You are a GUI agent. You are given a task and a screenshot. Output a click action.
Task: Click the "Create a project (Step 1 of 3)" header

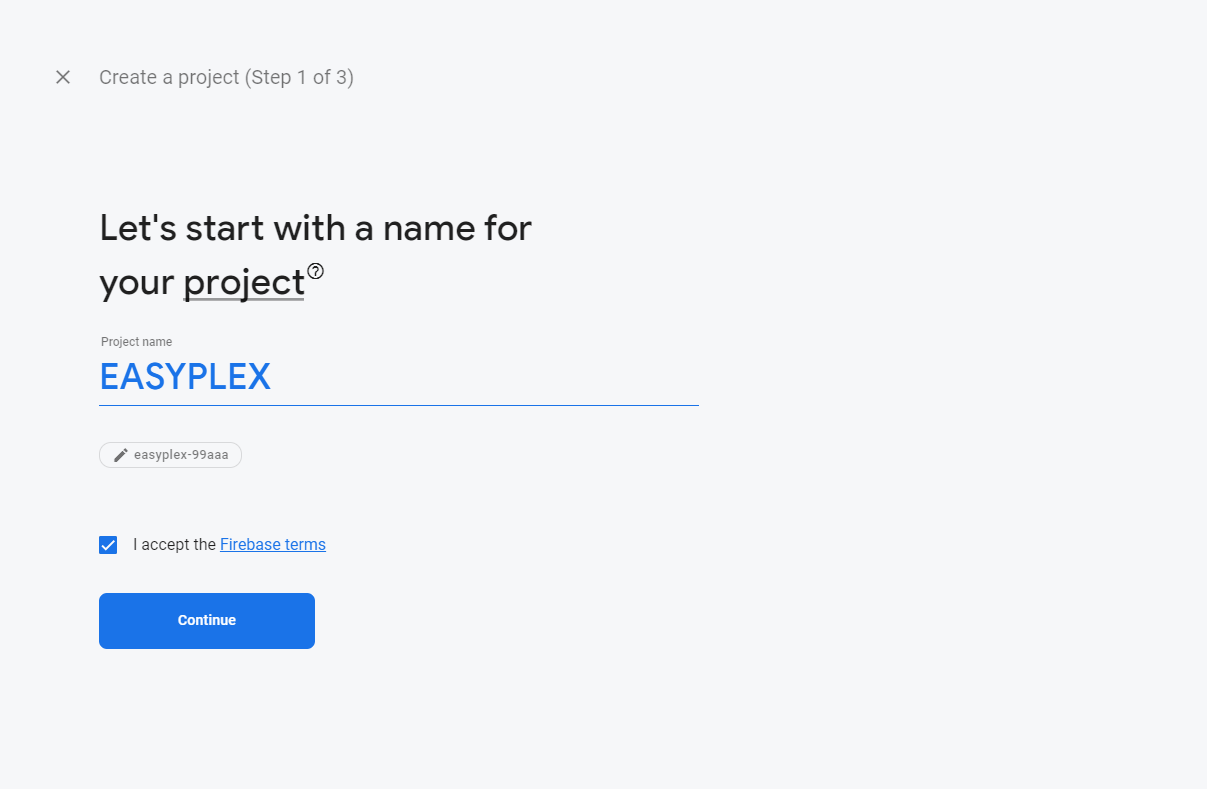coord(227,76)
